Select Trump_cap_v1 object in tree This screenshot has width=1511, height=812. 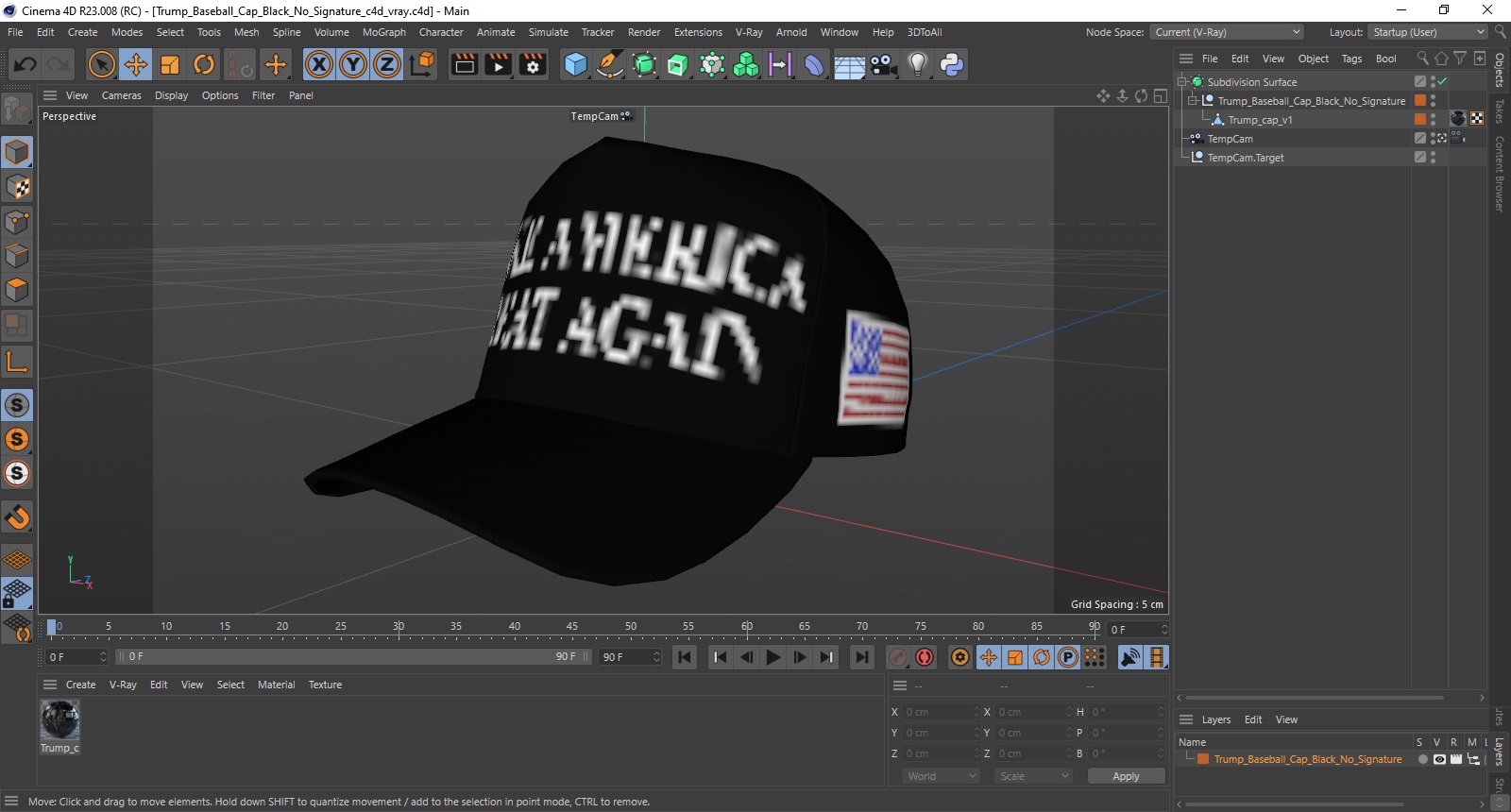click(1260, 120)
